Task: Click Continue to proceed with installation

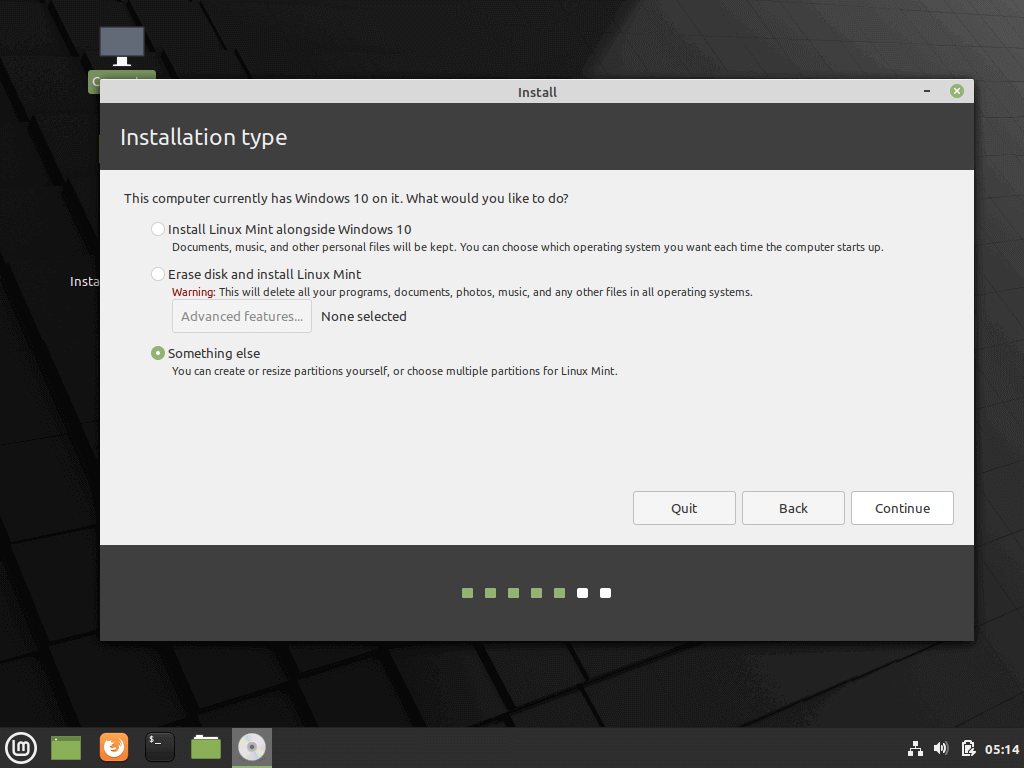Action: click(x=902, y=508)
